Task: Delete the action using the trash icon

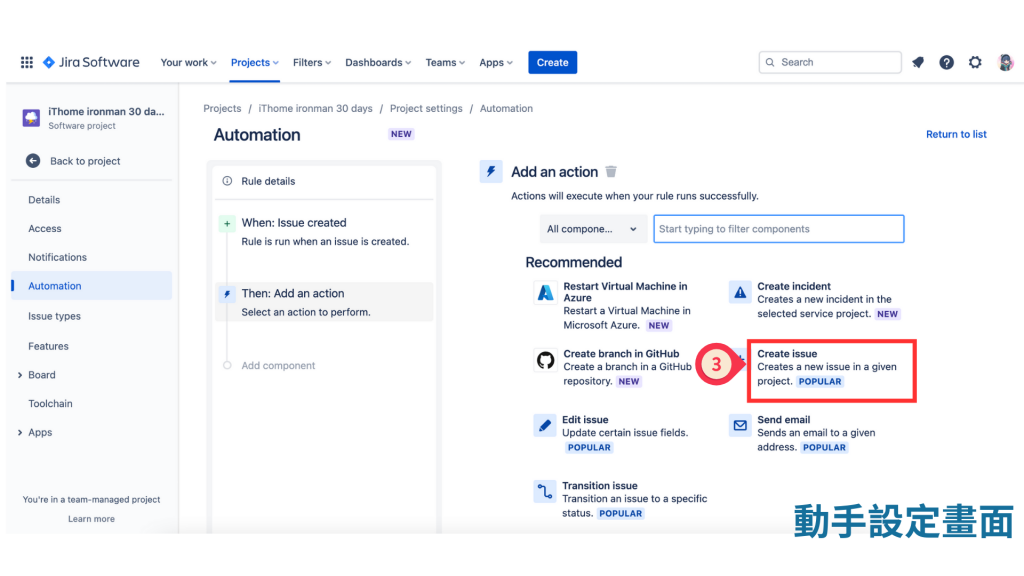Action: coord(611,171)
